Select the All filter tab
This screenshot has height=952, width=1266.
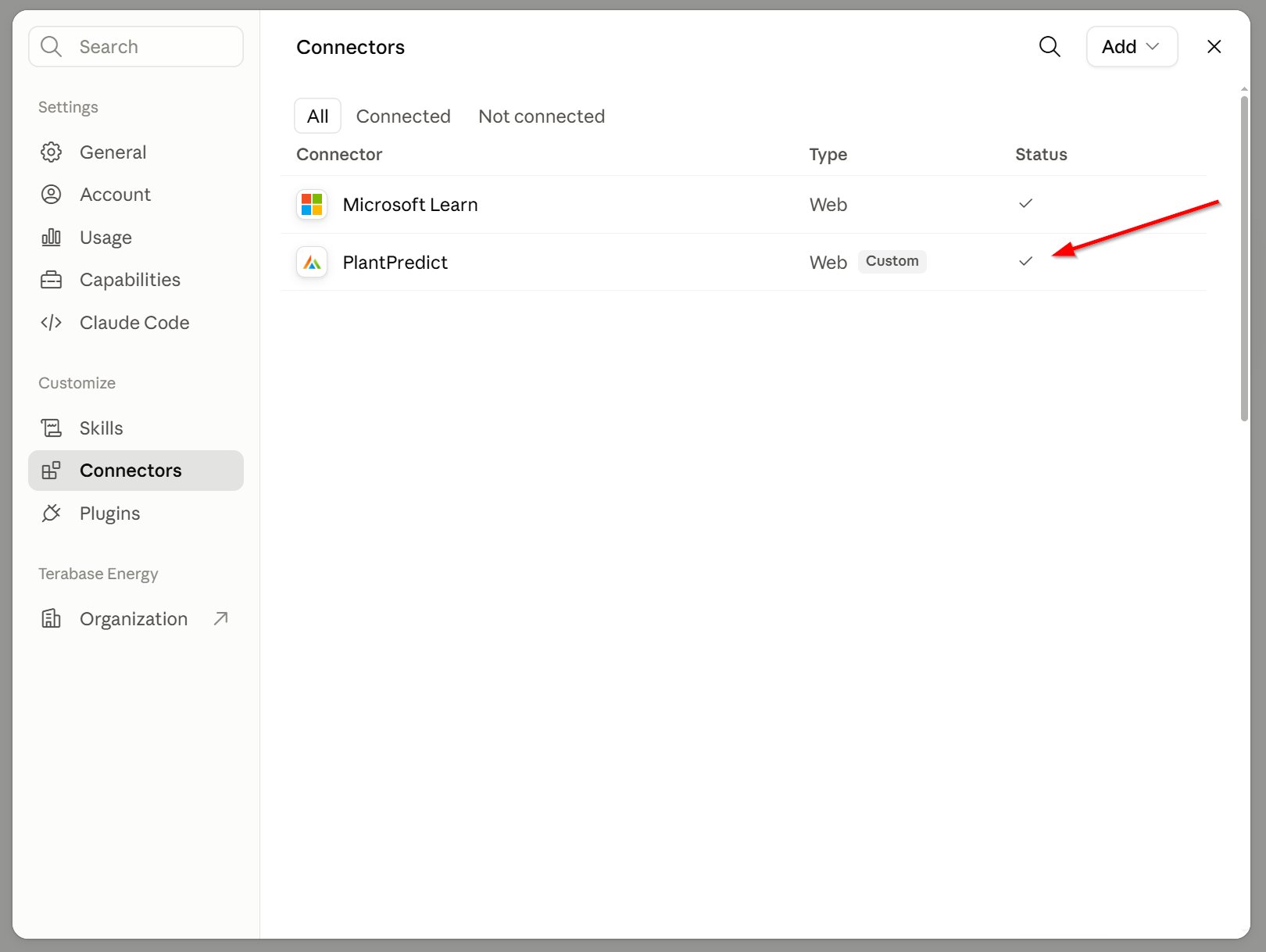(x=317, y=116)
